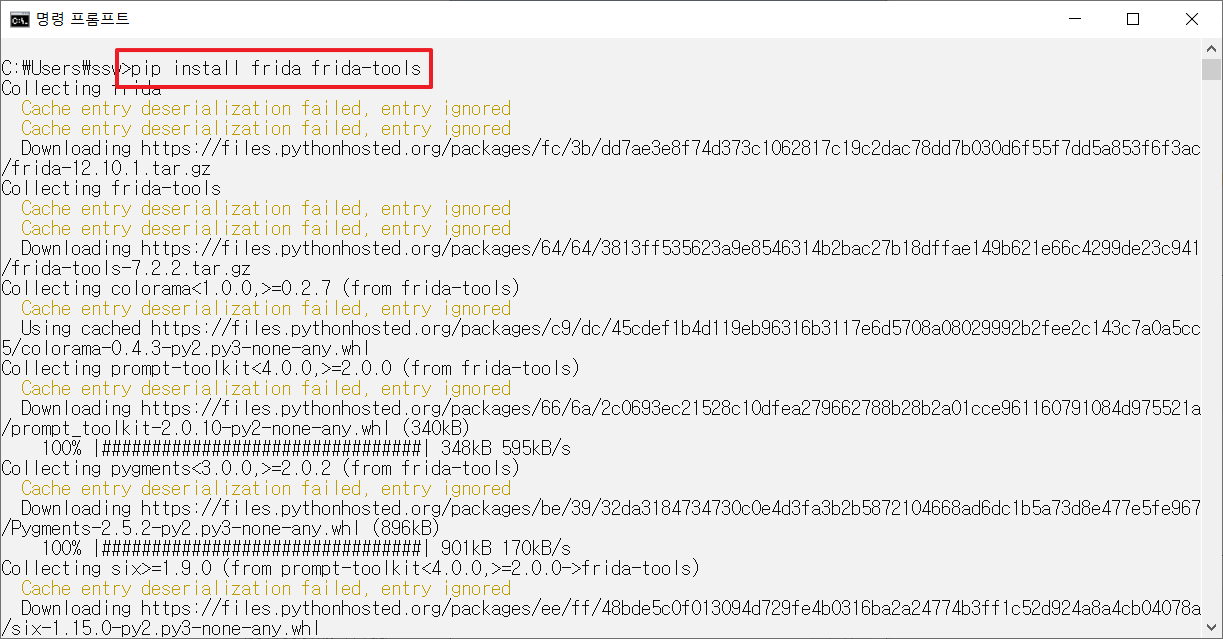Click the '명령 프롬프트' window title text
Image resolution: width=1223 pixels, height=639 pixels.
point(83,19)
